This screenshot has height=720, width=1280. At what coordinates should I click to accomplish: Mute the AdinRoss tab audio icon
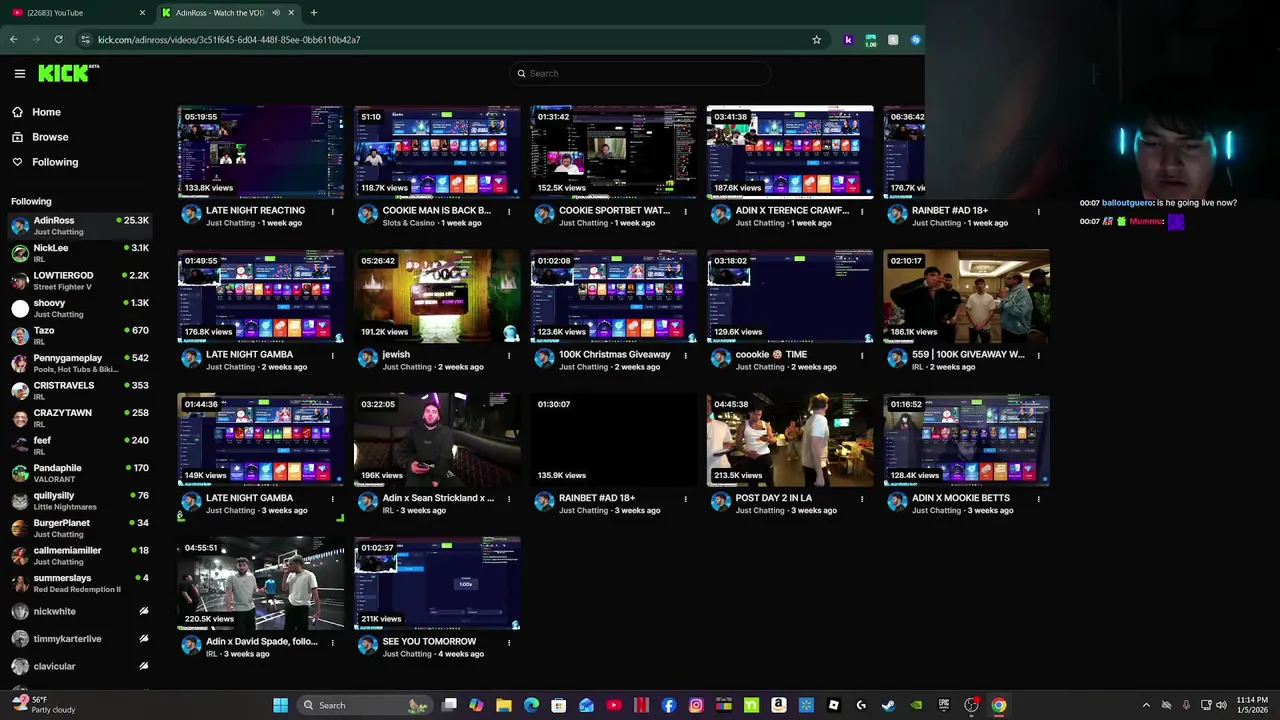tap(276, 13)
